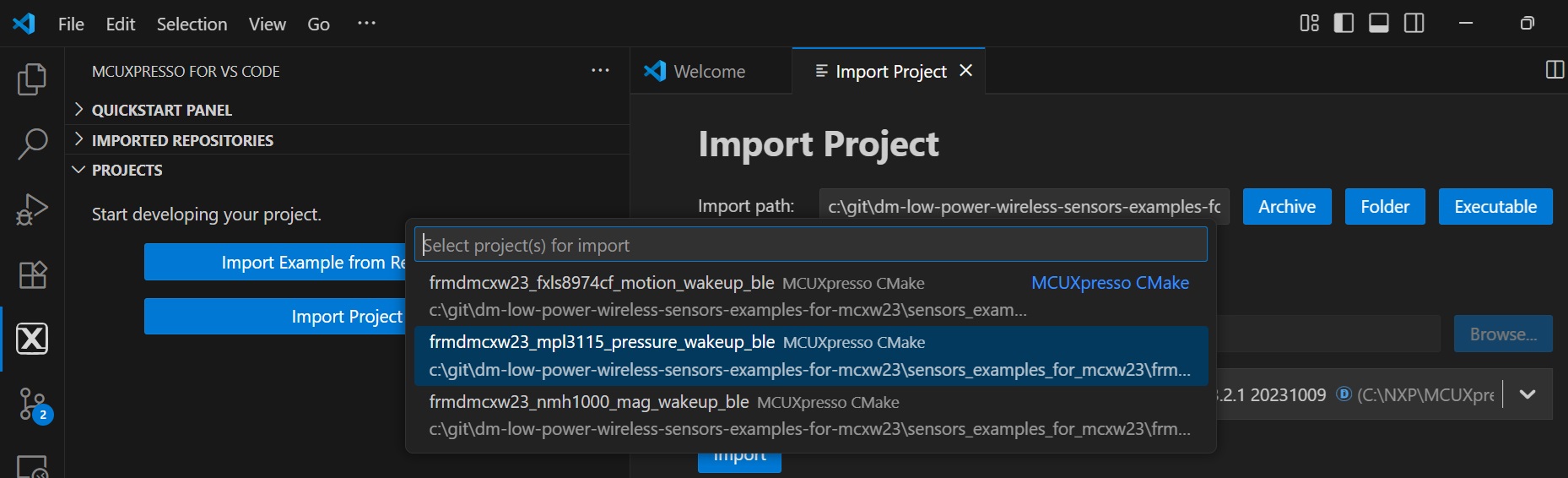Viewport: 1568px width, 478px height.
Task: Click the project search input field
Action: coord(810,246)
